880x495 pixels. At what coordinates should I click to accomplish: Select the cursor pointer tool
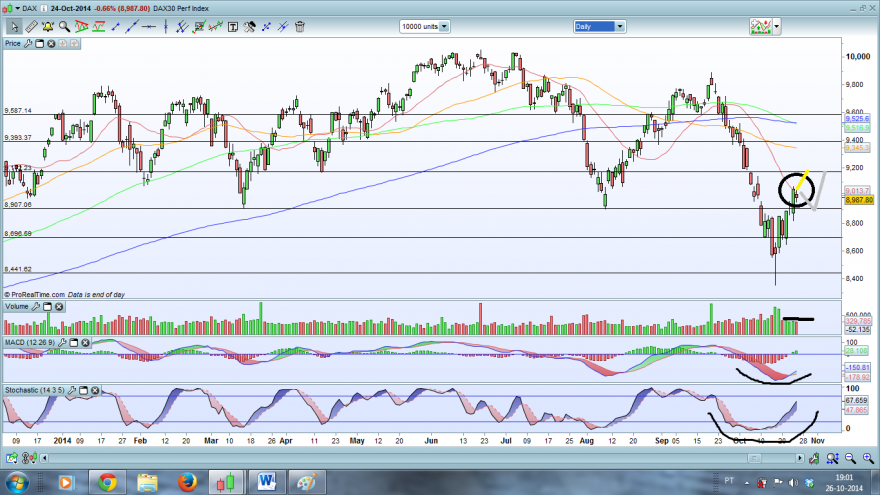point(14,26)
